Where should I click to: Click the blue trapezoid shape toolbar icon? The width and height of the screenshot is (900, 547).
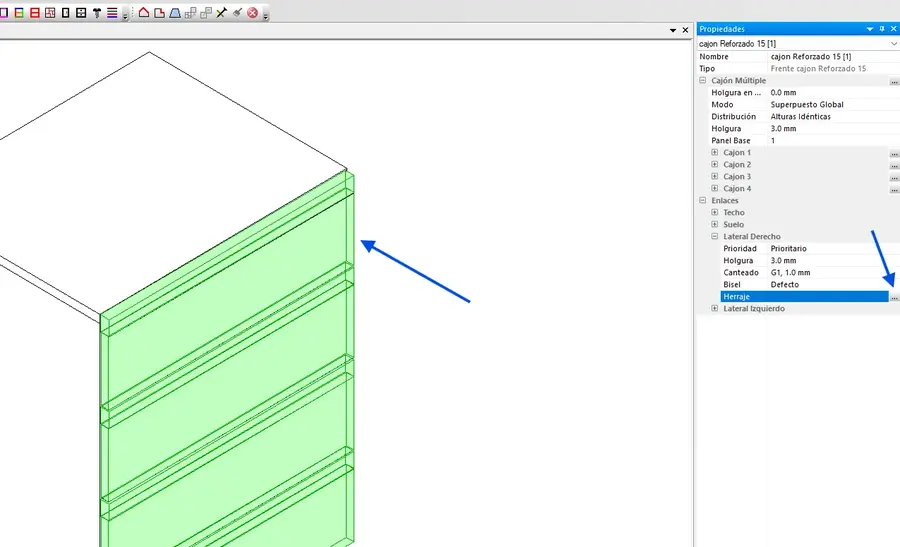coord(175,13)
